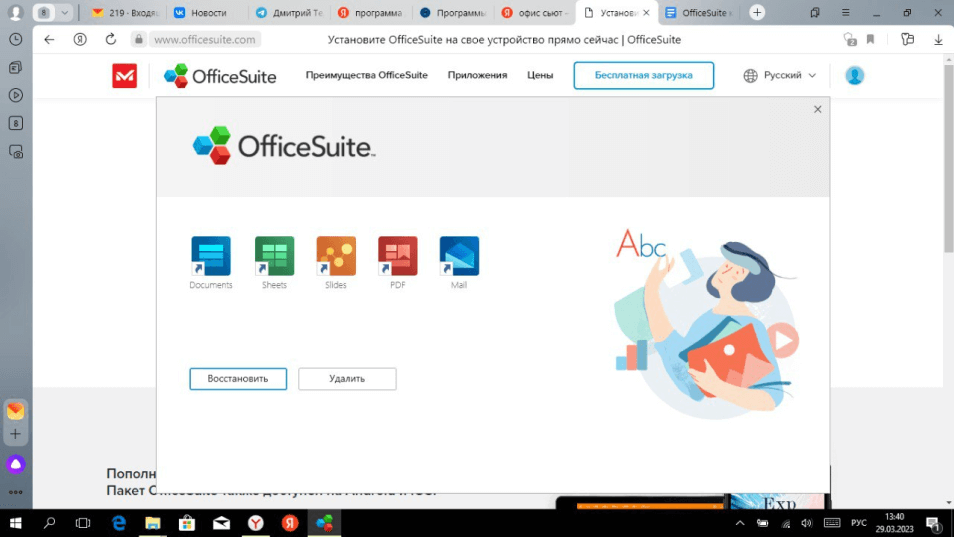The height and width of the screenshot is (538, 955).
Task: Open the PDF app shortcut icon
Action: [398, 256]
